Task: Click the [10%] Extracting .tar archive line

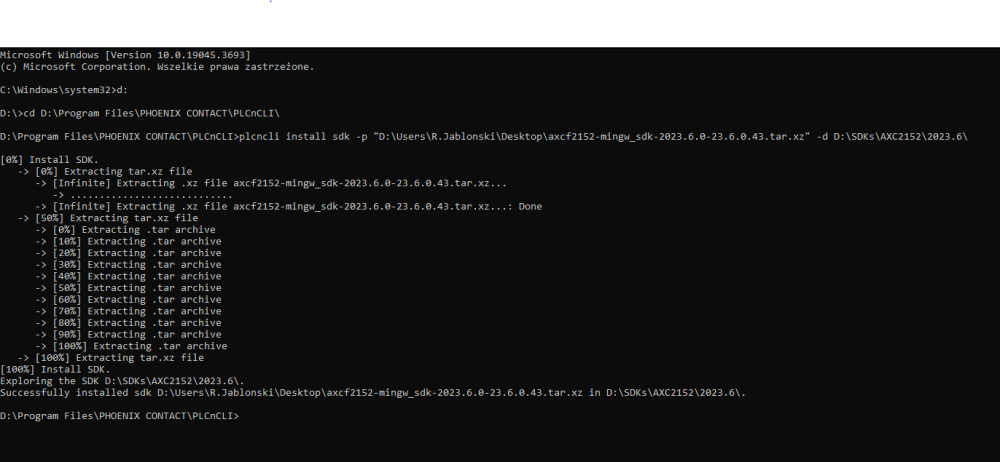Action: point(128,241)
